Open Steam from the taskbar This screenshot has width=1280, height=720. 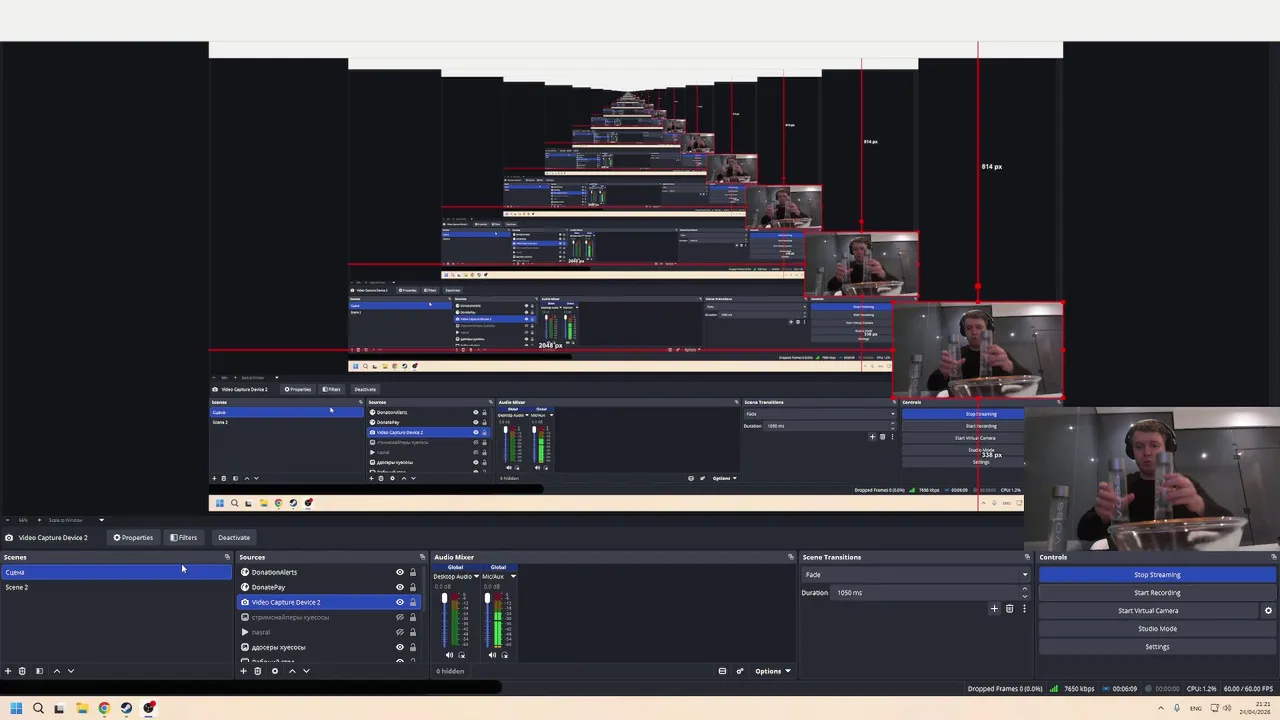pos(126,708)
